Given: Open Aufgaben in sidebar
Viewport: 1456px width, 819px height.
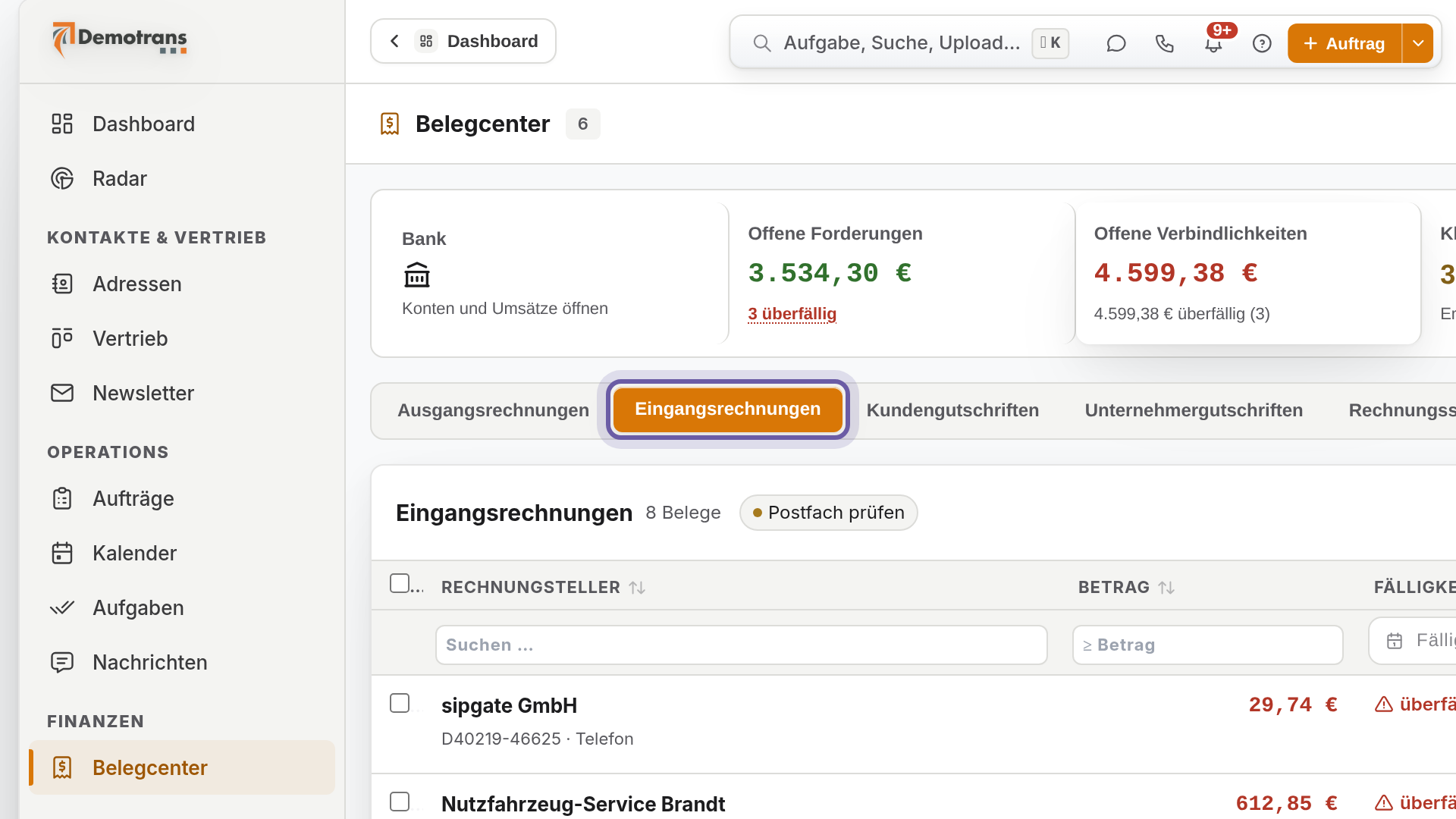Looking at the screenshot, I should click(x=182, y=607).
